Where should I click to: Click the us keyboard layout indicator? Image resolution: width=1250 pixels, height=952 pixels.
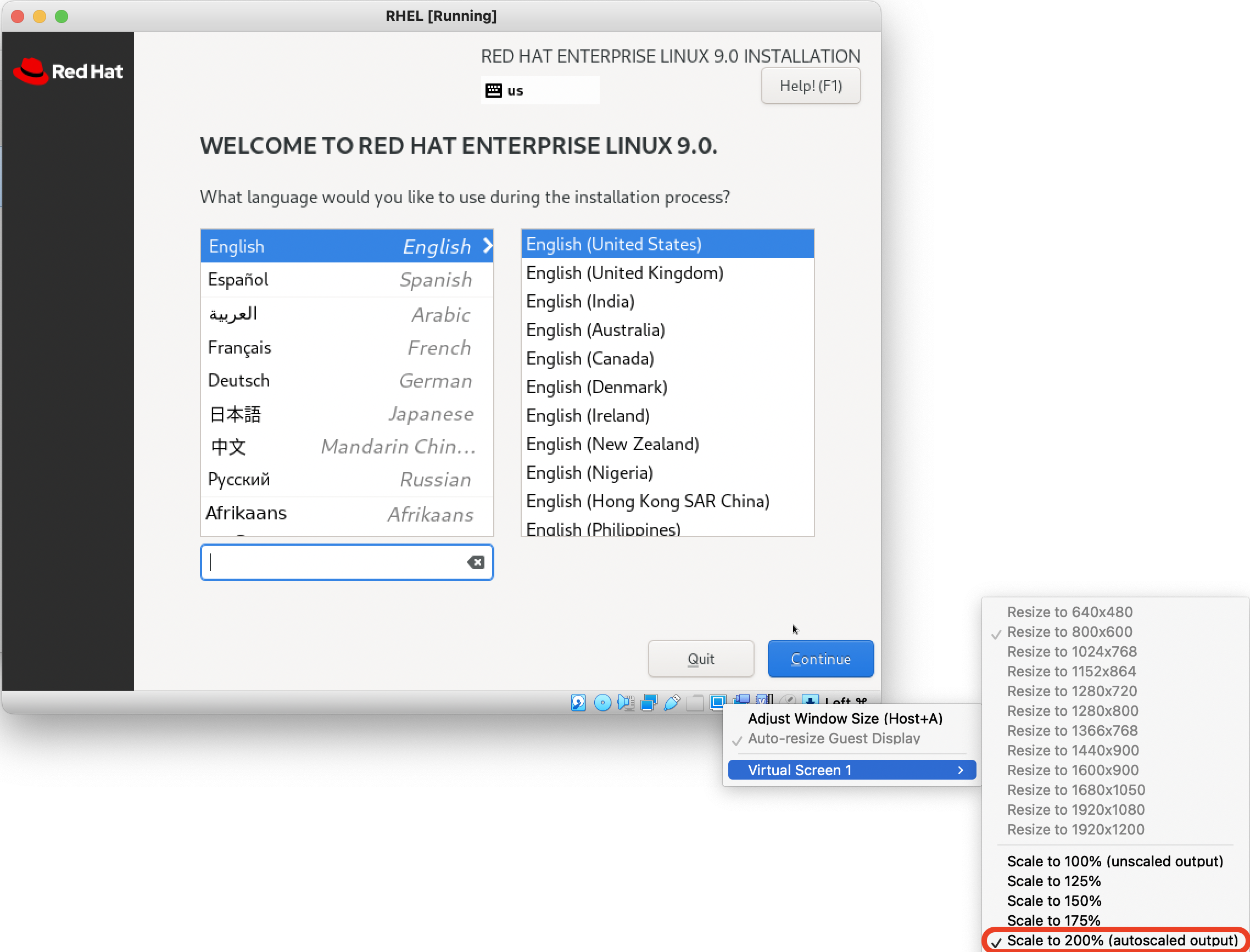(x=540, y=90)
